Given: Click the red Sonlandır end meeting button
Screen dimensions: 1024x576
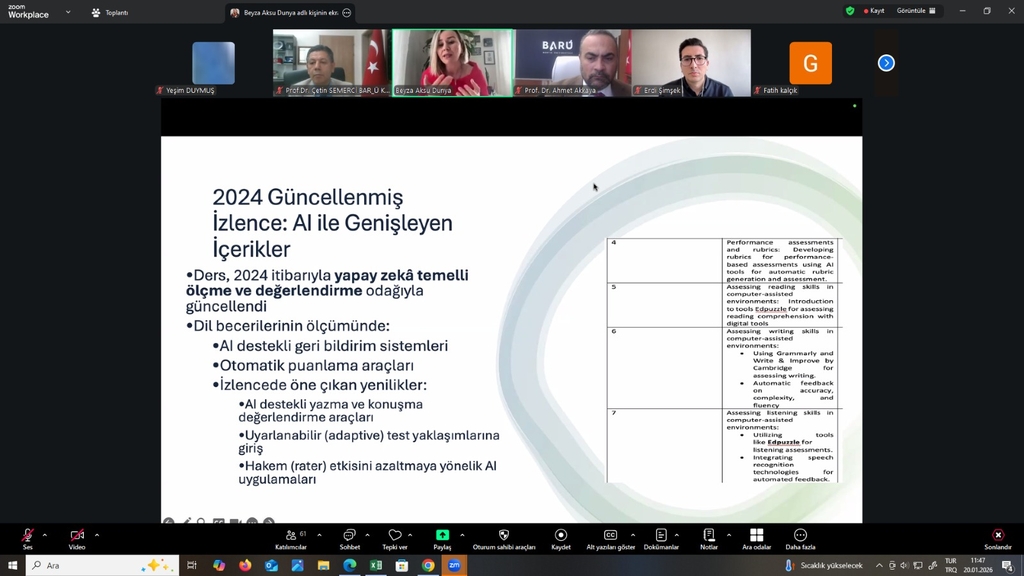Looking at the screenshot, I should [x=997, y=536].
